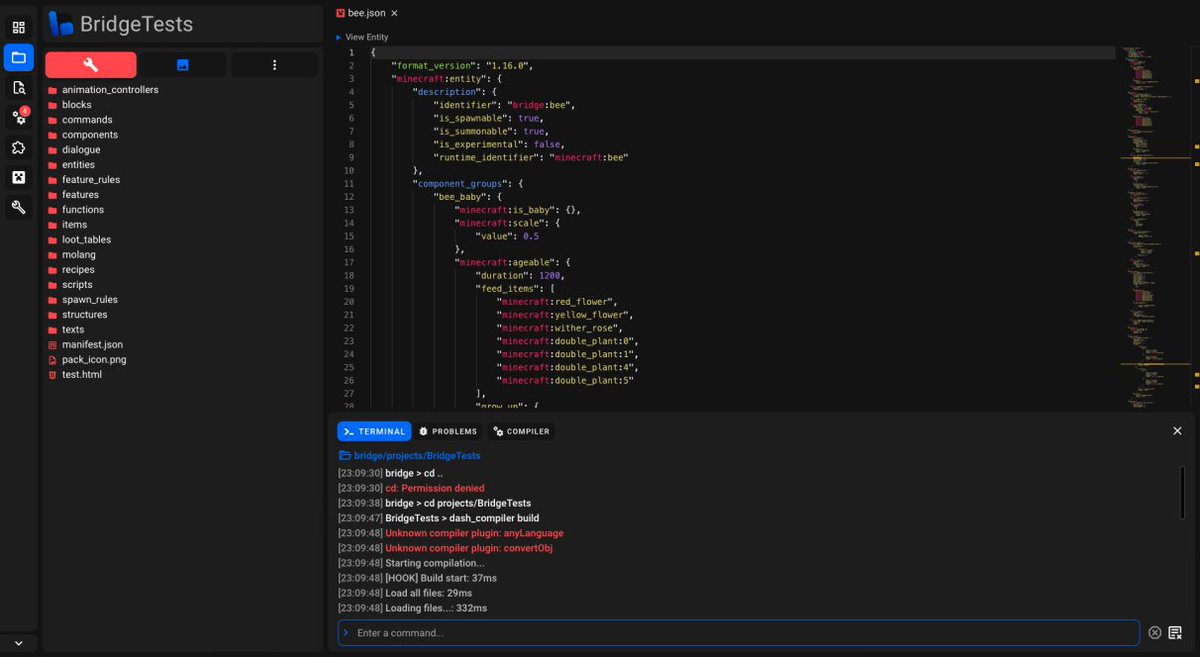This screenshot has width=1200, height=657.
Task: Open the molang folder
Action: click(72, 255)
